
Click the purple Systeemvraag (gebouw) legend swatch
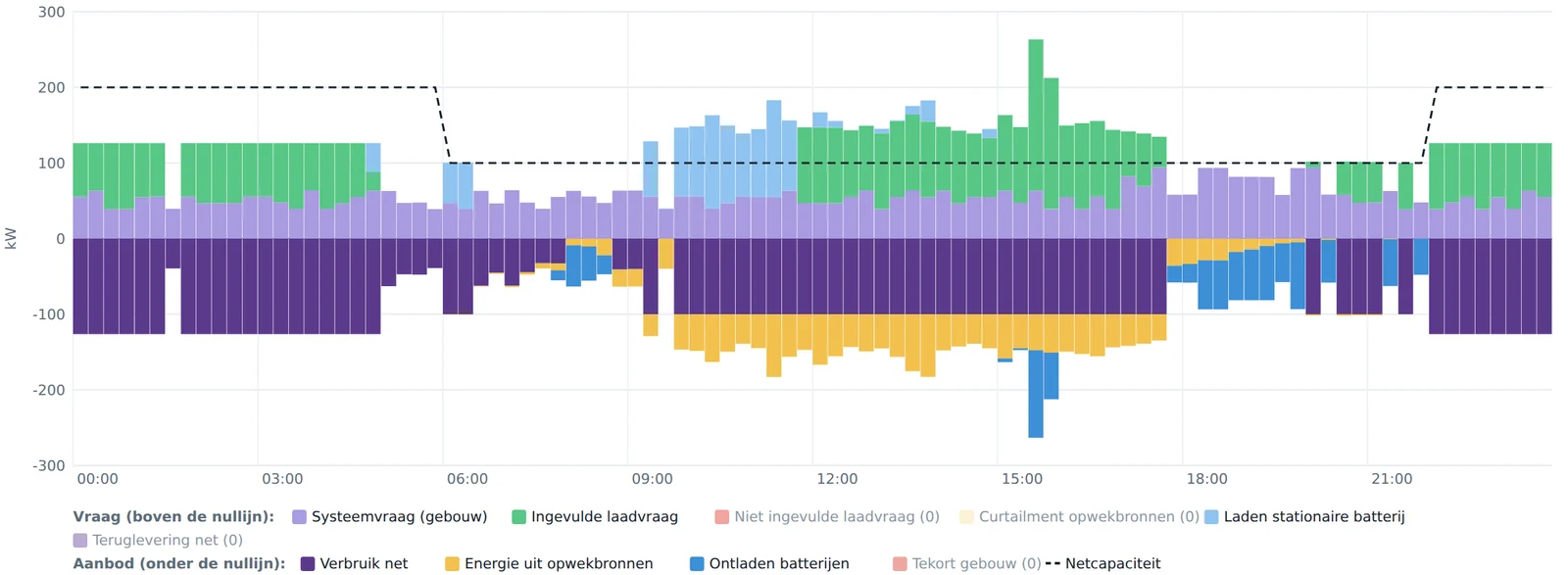click(300, 516)
